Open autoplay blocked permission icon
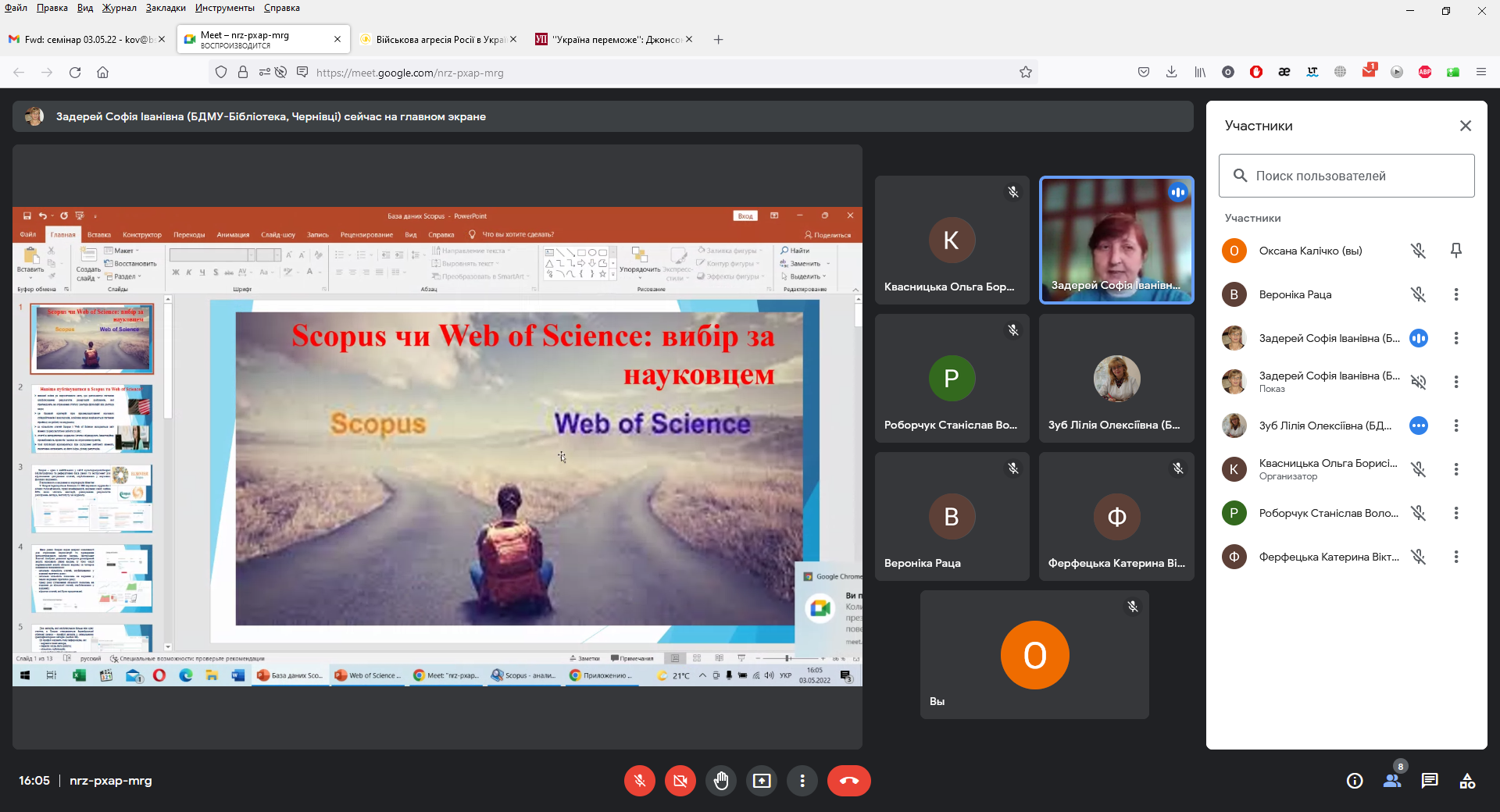The image size is (1500, 812). click(x=281, y=73)
